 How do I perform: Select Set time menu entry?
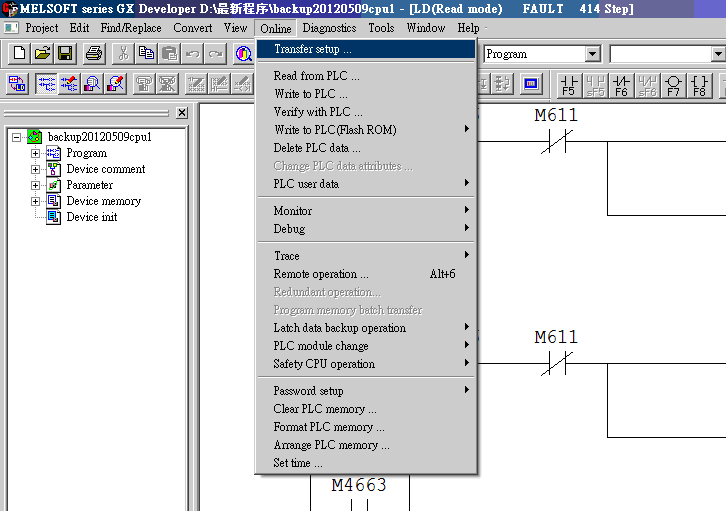click(x=367, y=463)
